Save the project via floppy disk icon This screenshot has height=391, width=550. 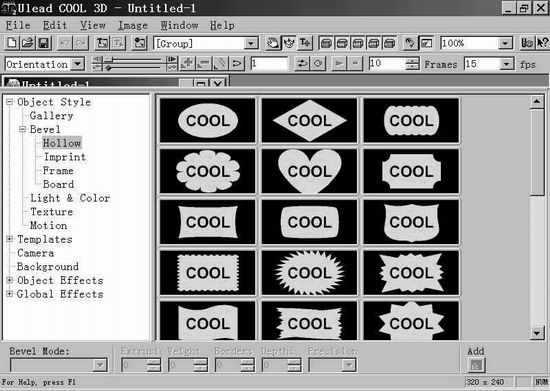[x=43, y=43]
